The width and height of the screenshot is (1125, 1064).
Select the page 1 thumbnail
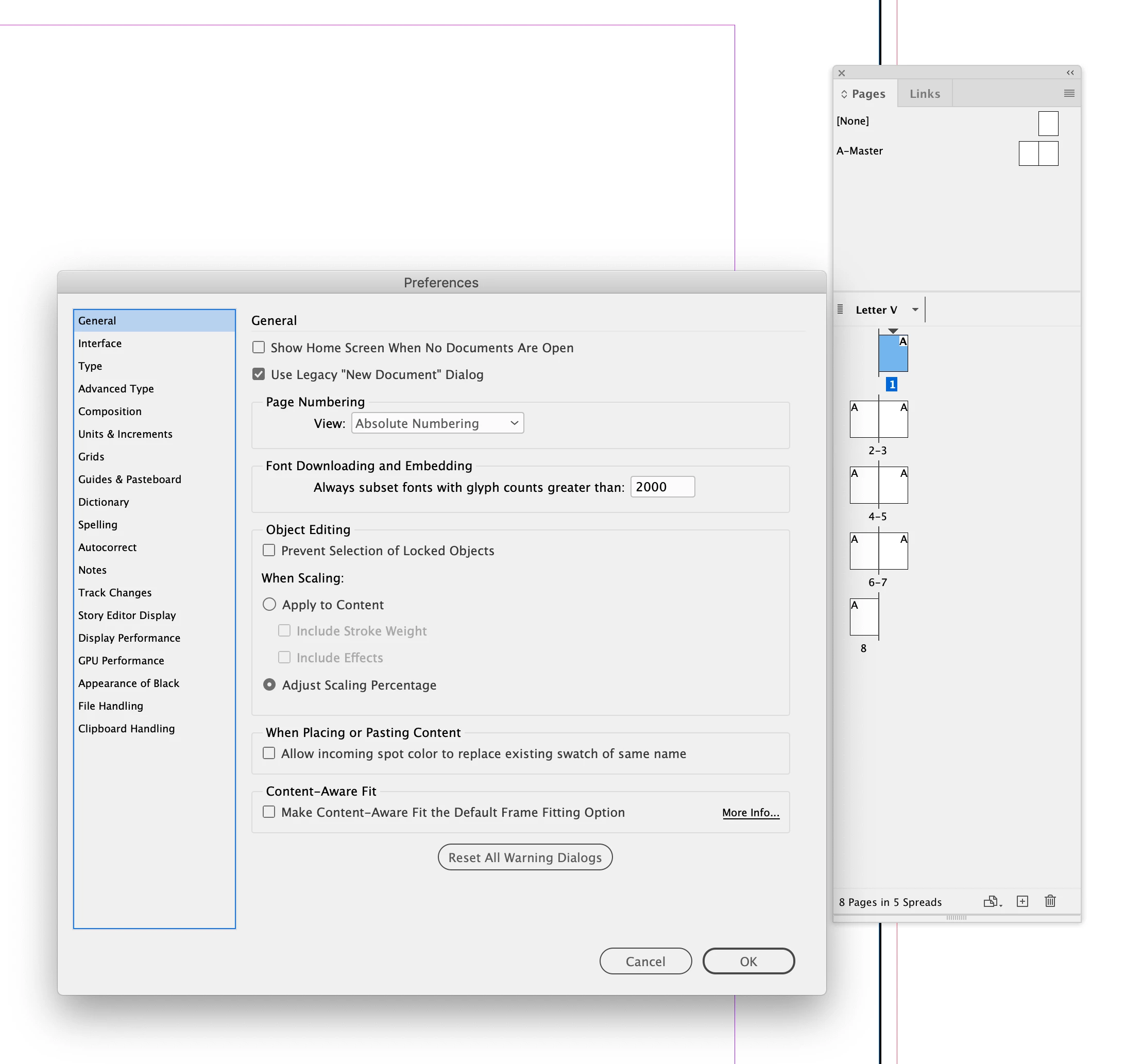[893, 354]
